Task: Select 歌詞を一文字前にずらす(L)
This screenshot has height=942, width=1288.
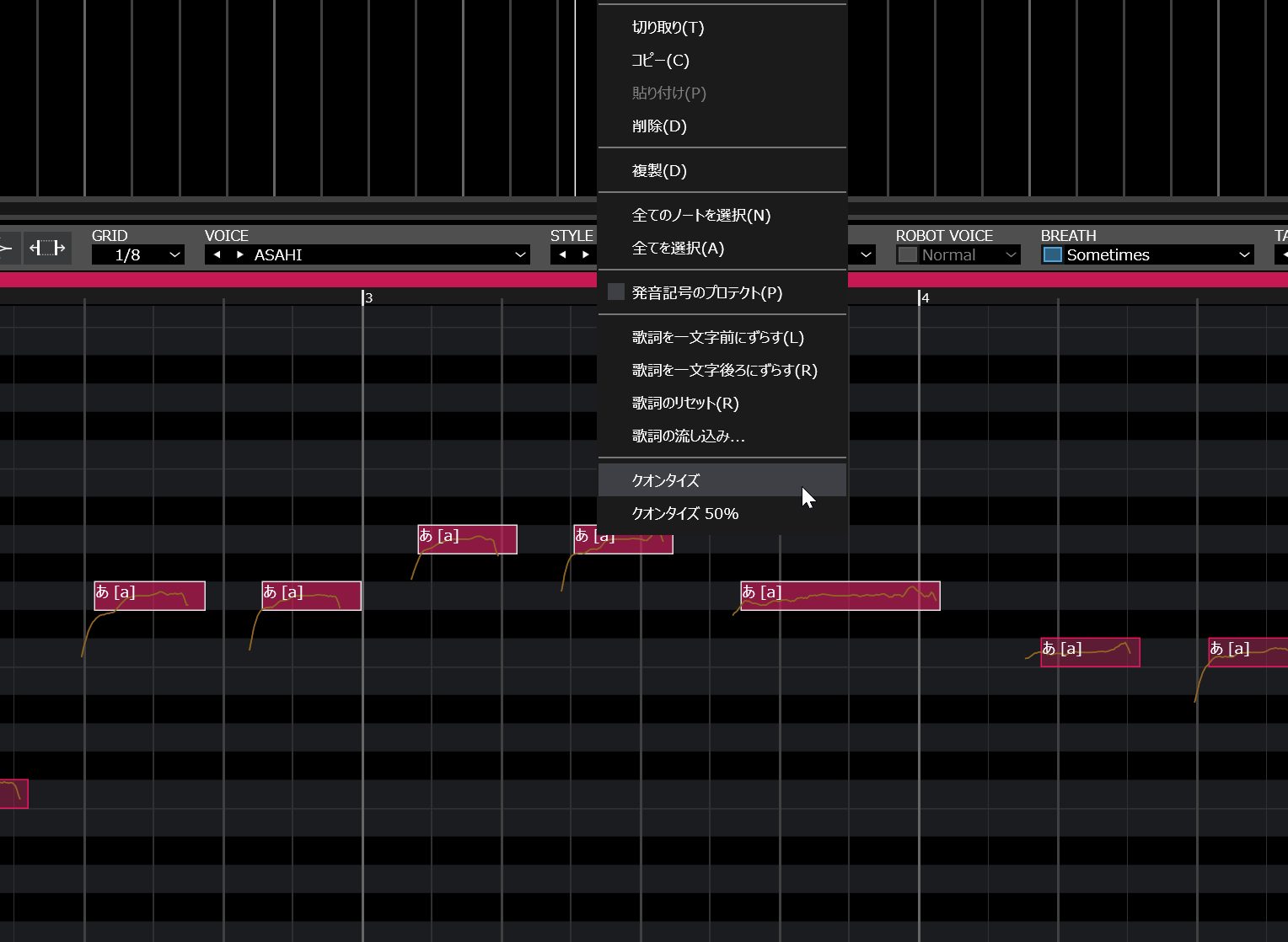Action: click(722, 337)
